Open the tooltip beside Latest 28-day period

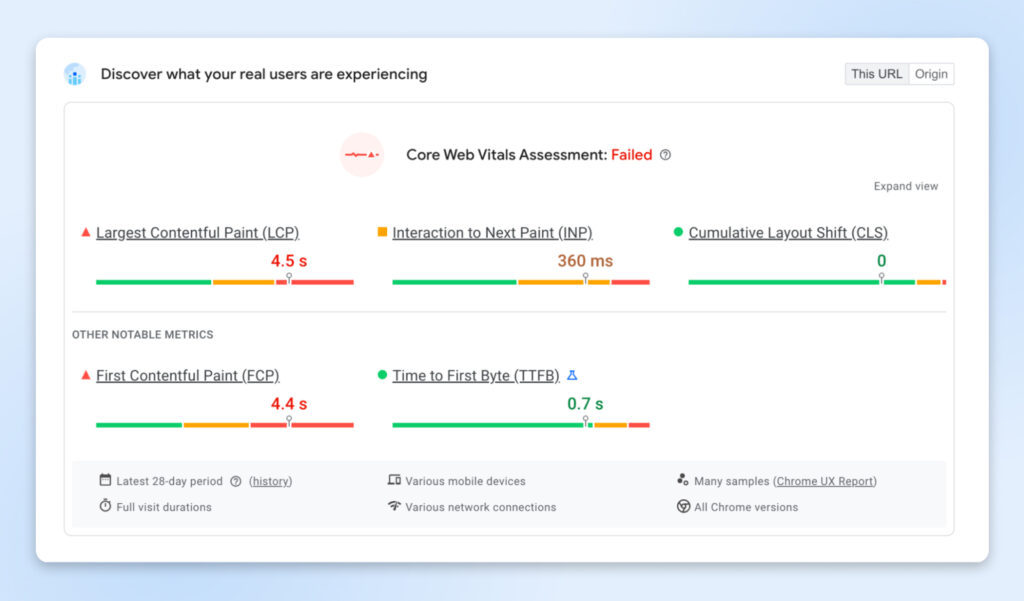tap(234, 481)
